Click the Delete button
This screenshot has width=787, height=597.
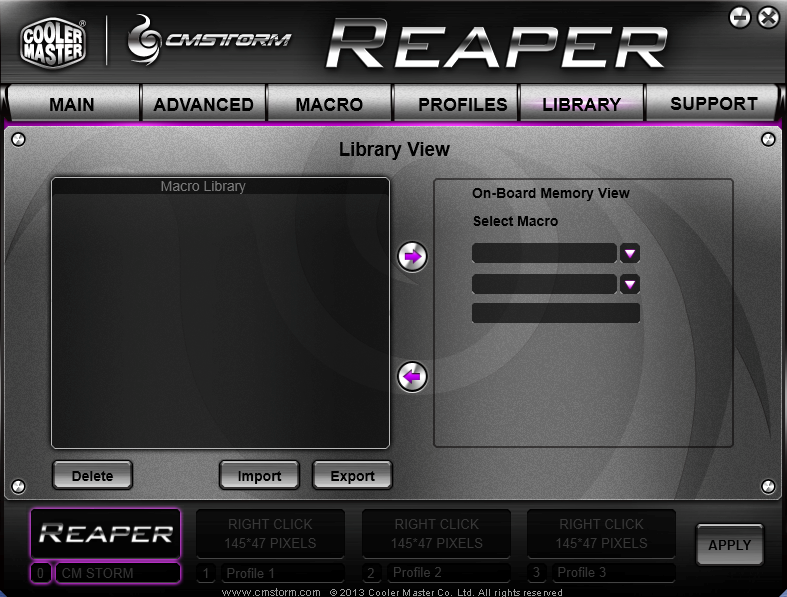pos(92,475)
